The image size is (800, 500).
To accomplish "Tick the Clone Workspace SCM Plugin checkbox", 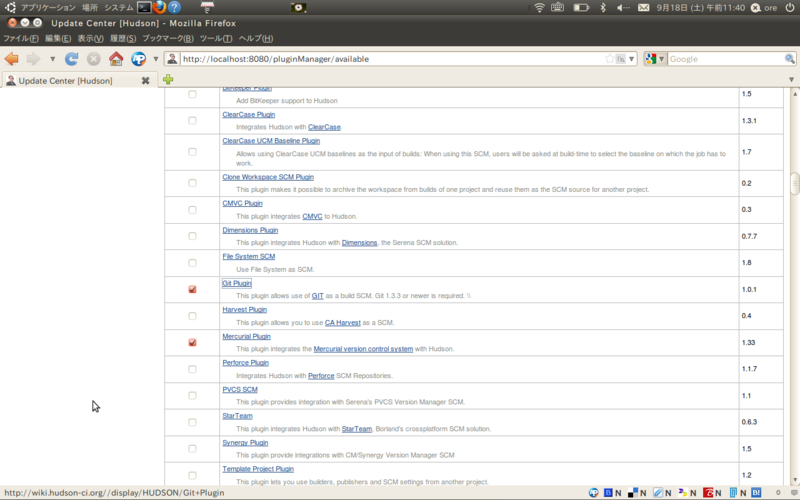I will click(192, 183).
